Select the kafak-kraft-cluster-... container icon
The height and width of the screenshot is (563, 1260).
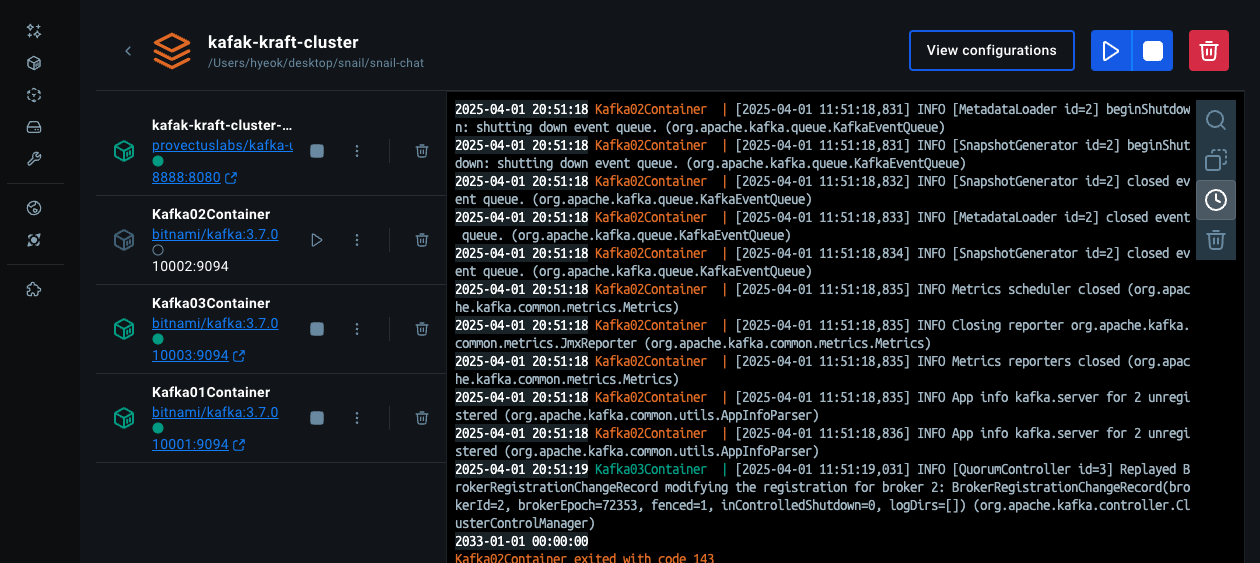click(x=124, y=151)
